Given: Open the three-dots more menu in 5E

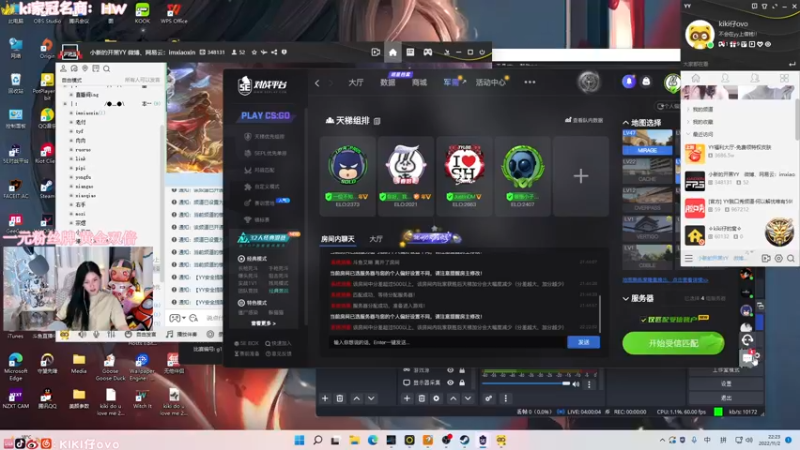Looking at the screenshot, I should click(530, 82).
